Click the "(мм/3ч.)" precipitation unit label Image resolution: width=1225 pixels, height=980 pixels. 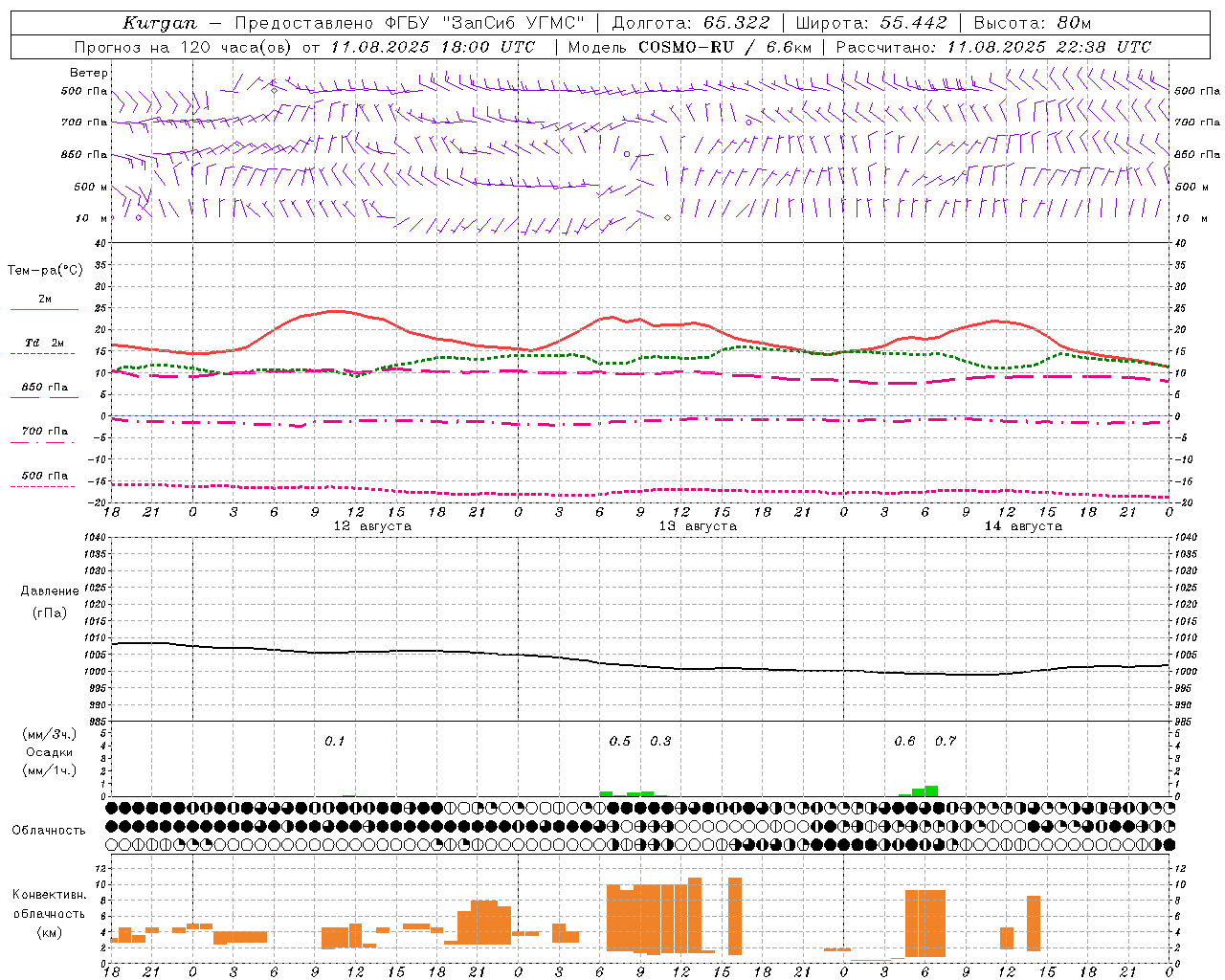50,734
